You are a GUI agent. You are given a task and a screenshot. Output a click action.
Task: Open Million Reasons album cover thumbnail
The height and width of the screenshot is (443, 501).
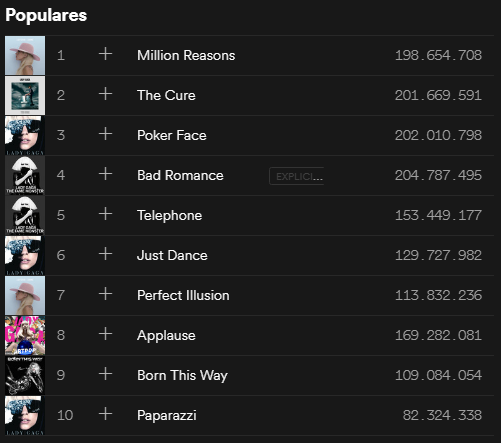pyautogui.click(x=25, y=55)
